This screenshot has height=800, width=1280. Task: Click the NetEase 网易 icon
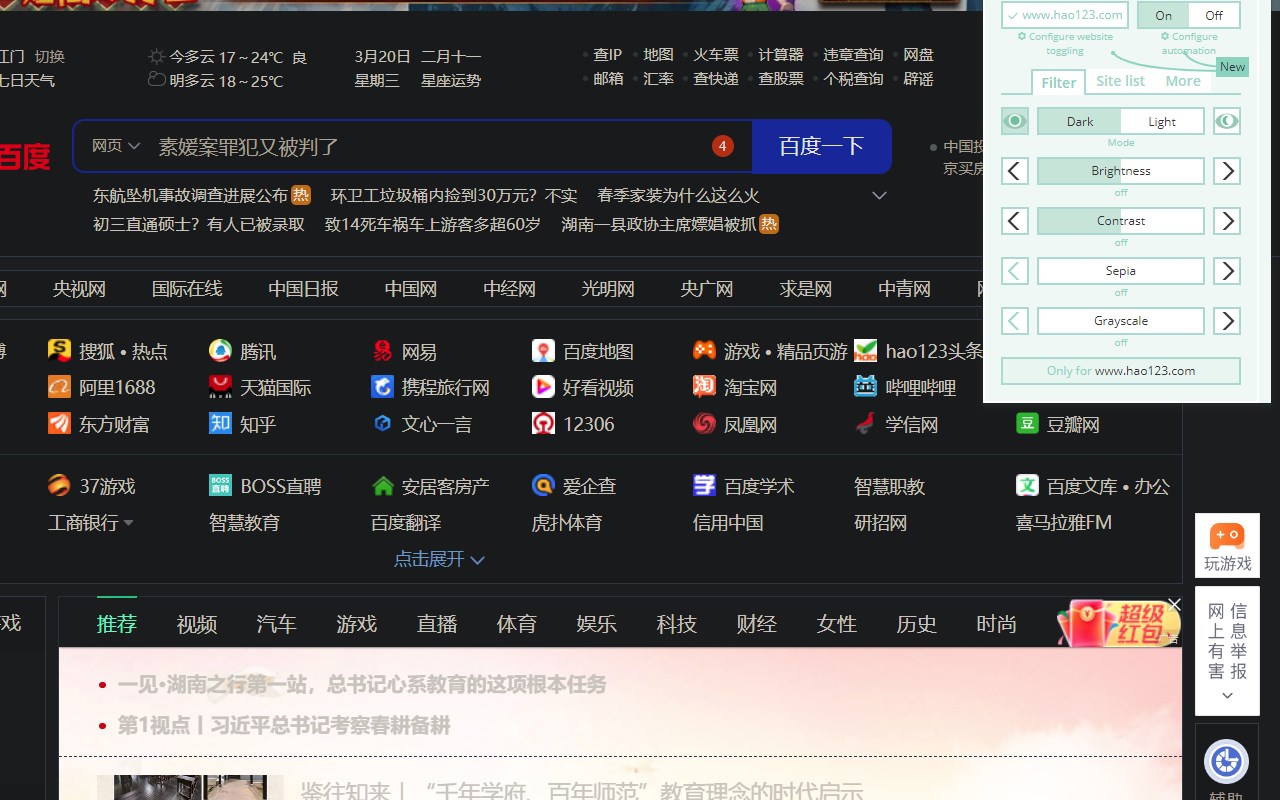[x=382, y=350]
